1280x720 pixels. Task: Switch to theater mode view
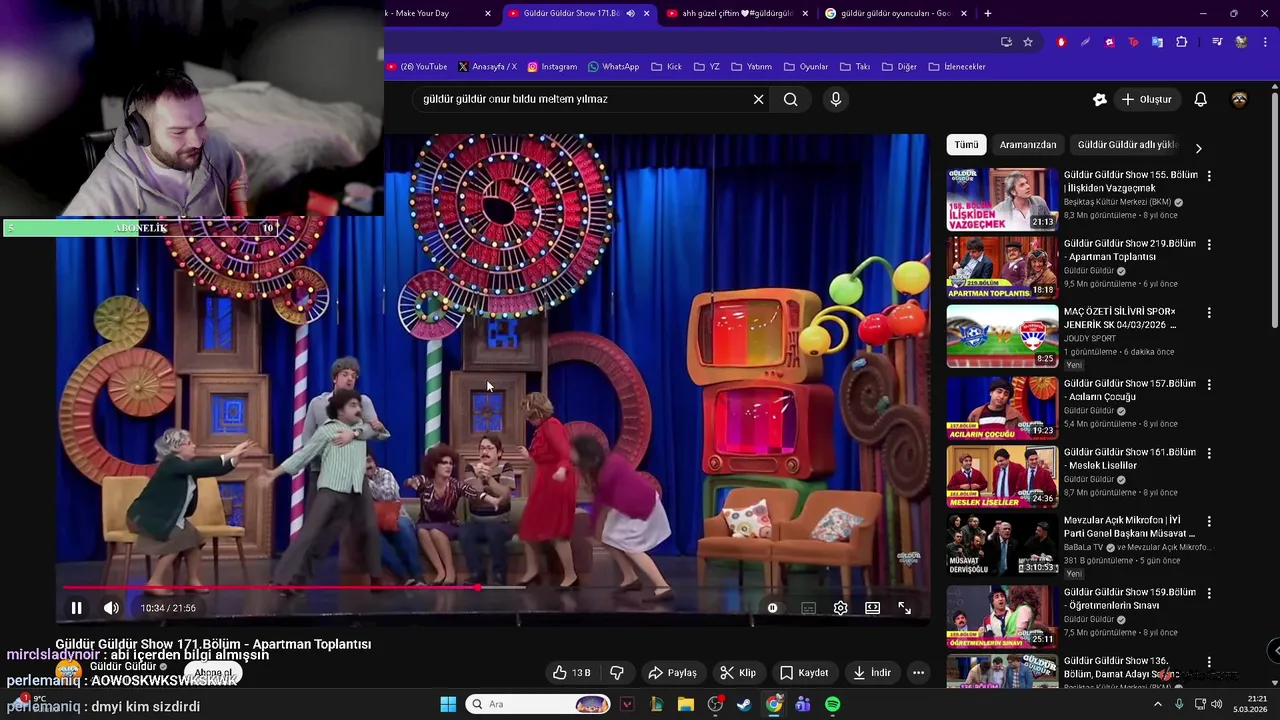click(873, 608)
